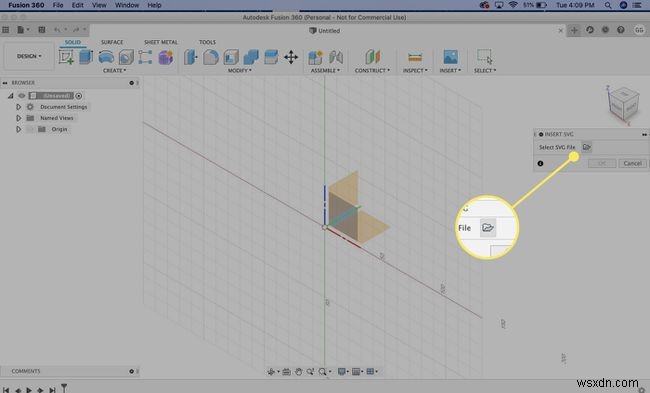Toggle visibility eye of Unsaved component

22,96
